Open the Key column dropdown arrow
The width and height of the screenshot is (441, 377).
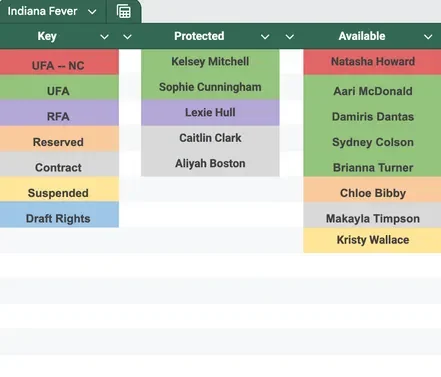(104, 37)
